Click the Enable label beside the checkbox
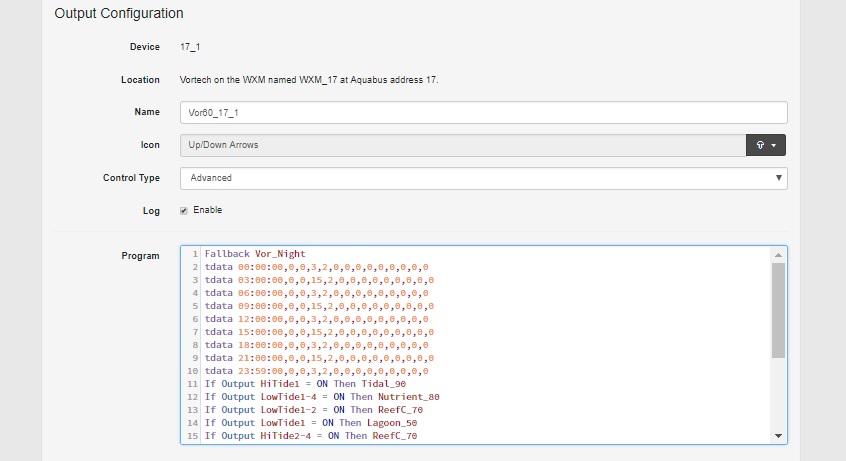 [x=207, y=210]
